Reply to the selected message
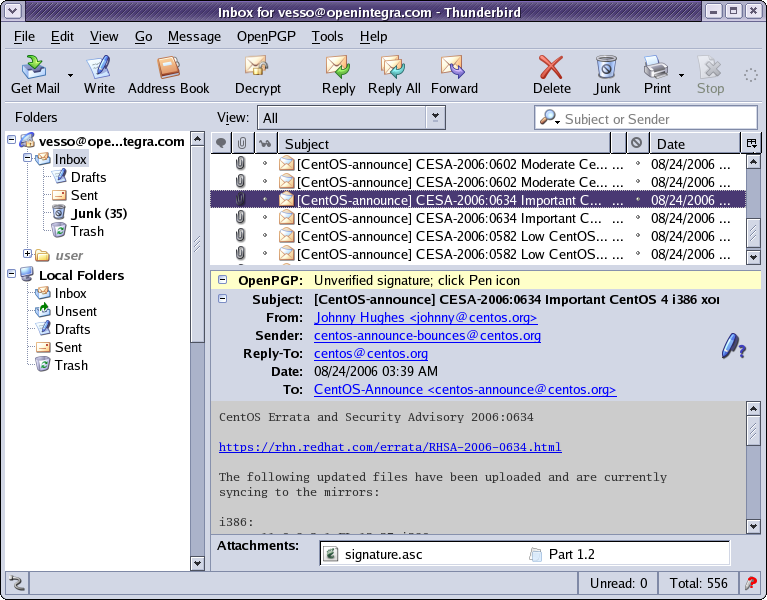This screenshot has width=767, height=600. 338,74
